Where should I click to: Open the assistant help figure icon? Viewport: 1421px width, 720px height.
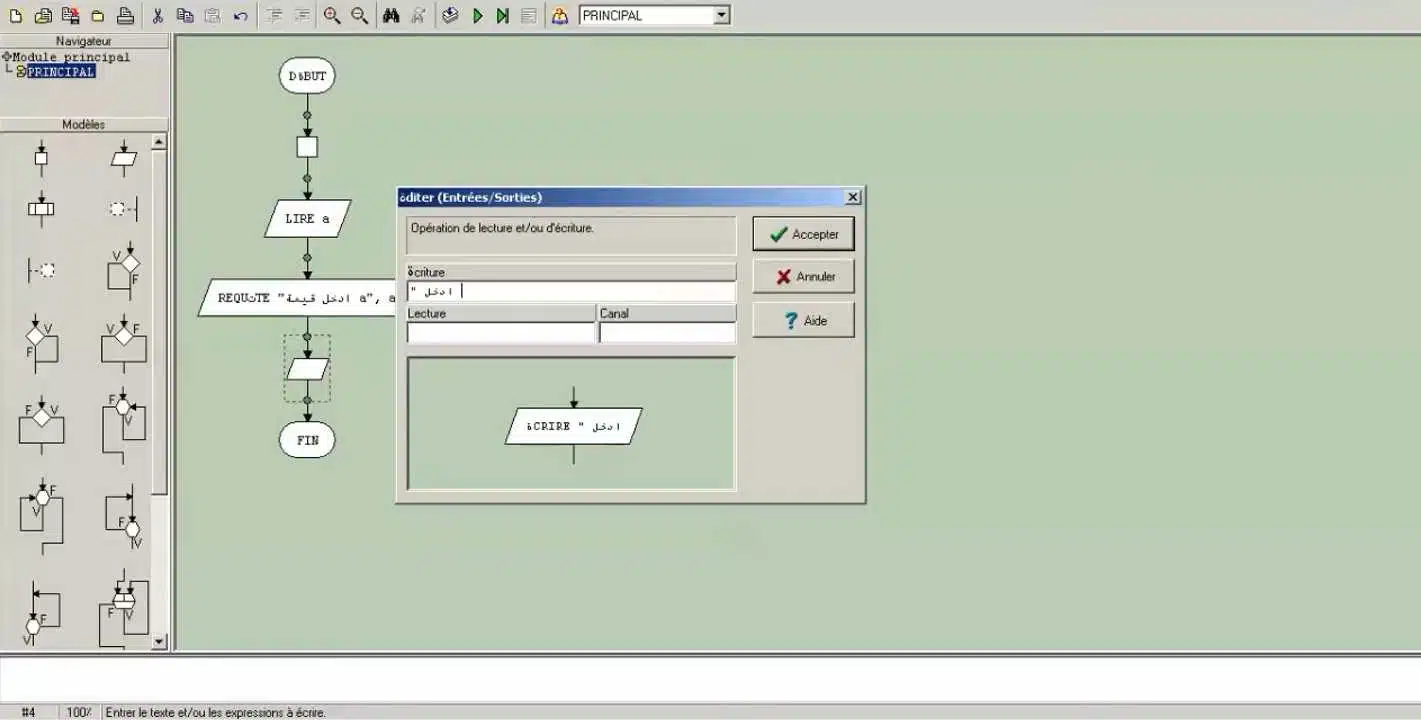tap(560, 15)
